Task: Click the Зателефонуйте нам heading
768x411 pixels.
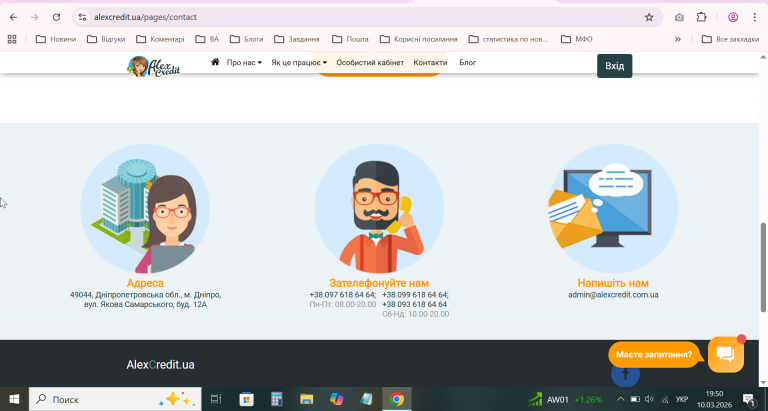Action: click(379, 283)
